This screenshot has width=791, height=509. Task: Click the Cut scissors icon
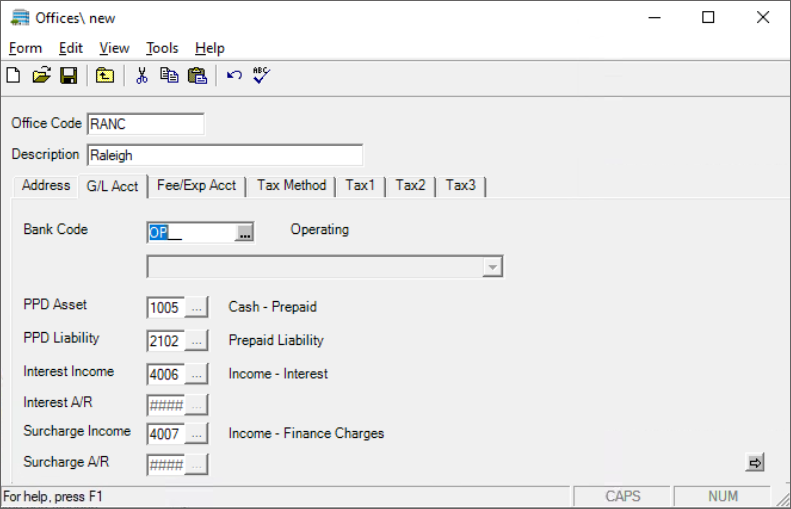click(142, 75)
